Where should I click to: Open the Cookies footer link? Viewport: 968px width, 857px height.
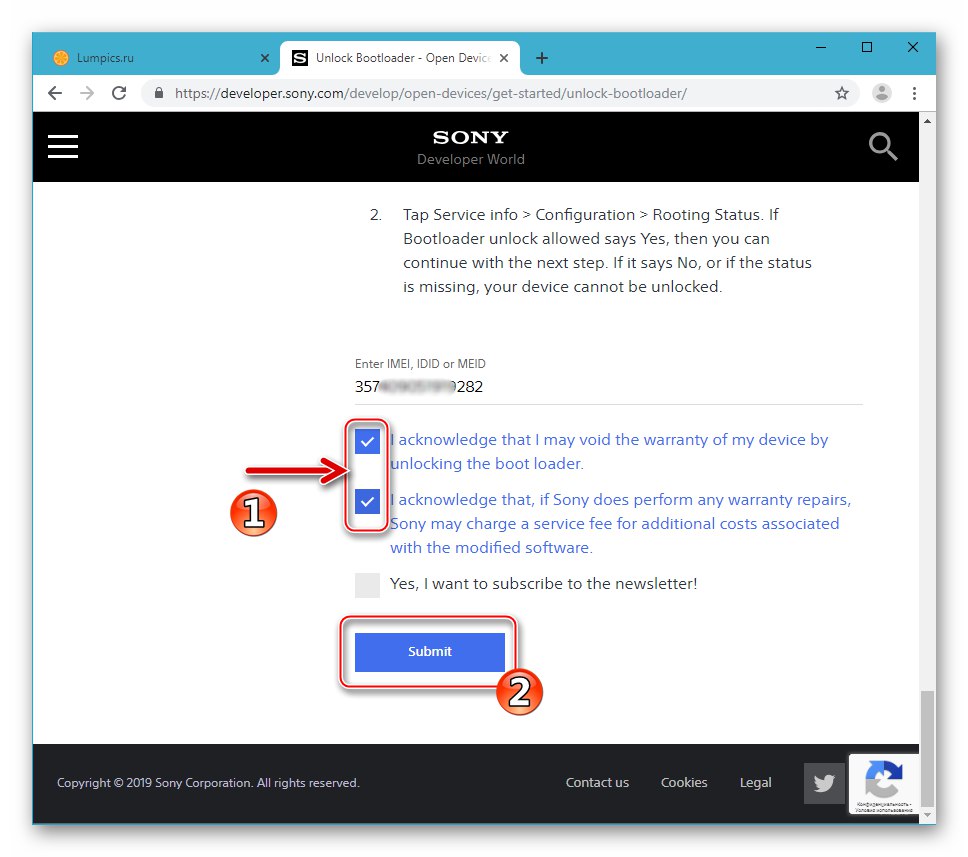coord(684,783)
